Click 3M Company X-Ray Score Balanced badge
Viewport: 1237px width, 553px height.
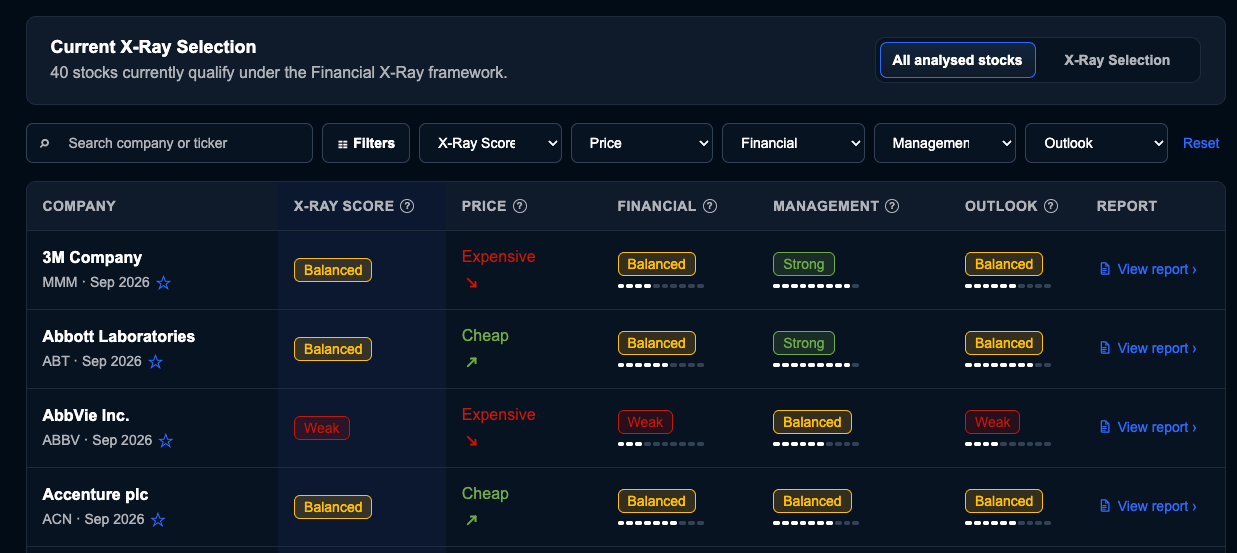333,270
